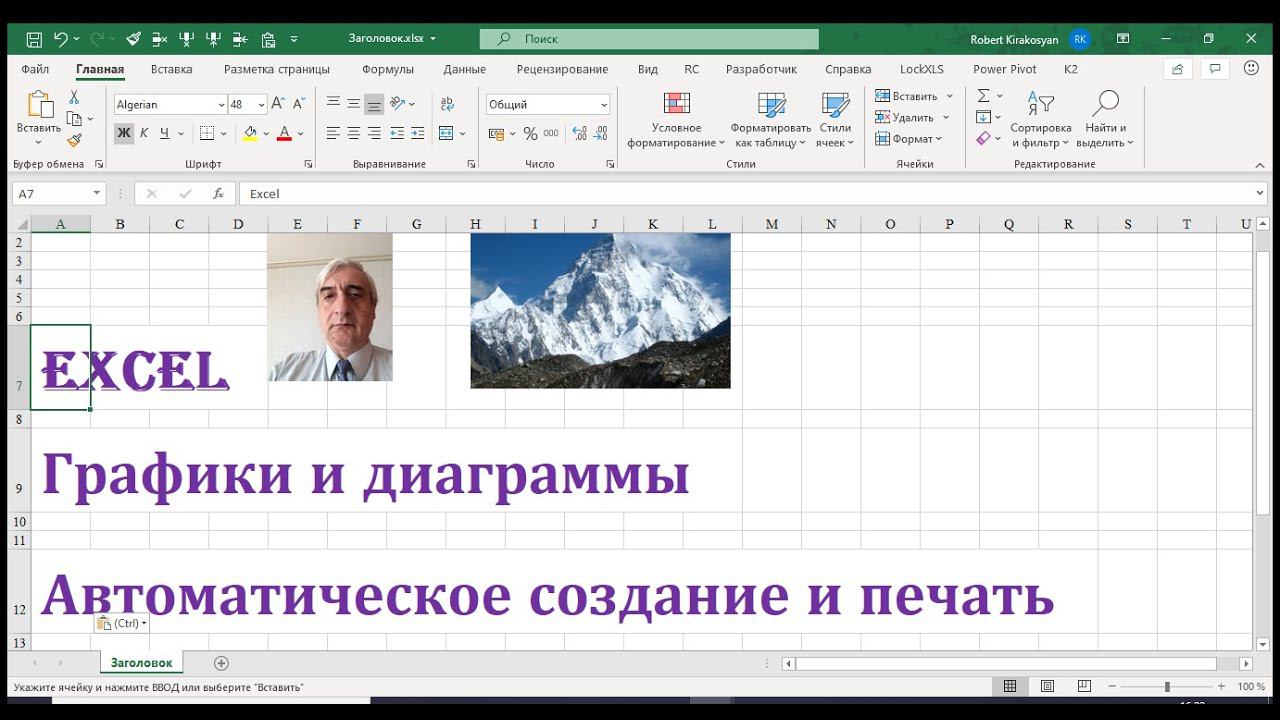Open the number format dropdown showing Общий
The height and width of the screenshot is (720, 1280).
pos(604,105)
